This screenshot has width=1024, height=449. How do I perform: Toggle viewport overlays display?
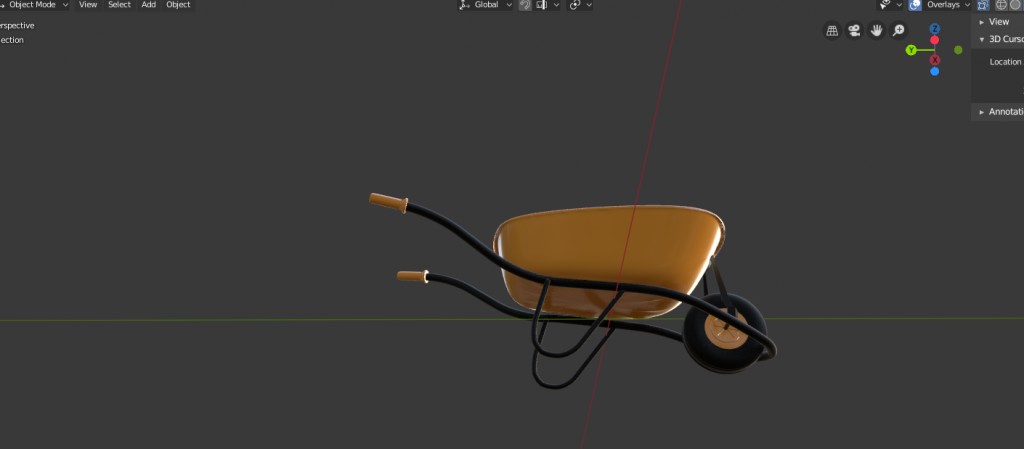915,5
